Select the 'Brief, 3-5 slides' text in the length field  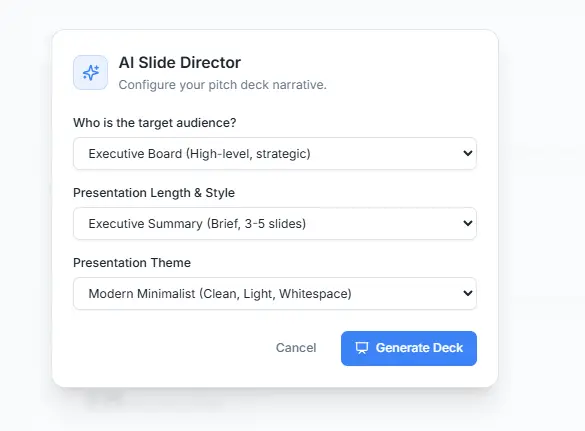(x=256, y=224)
